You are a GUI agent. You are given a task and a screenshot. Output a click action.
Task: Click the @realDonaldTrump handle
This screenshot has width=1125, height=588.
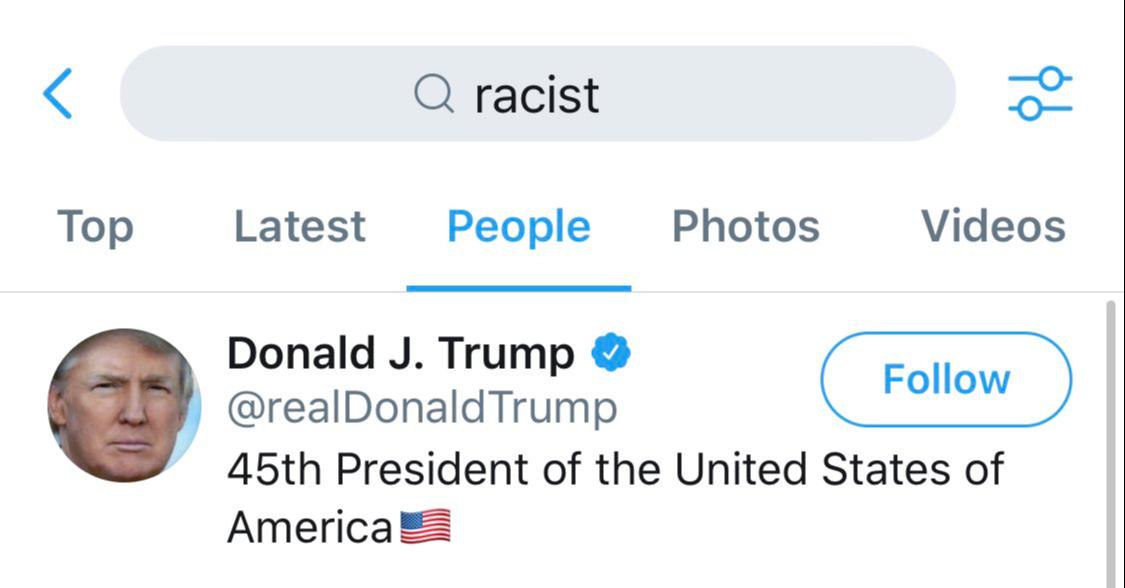click(422, 409)
